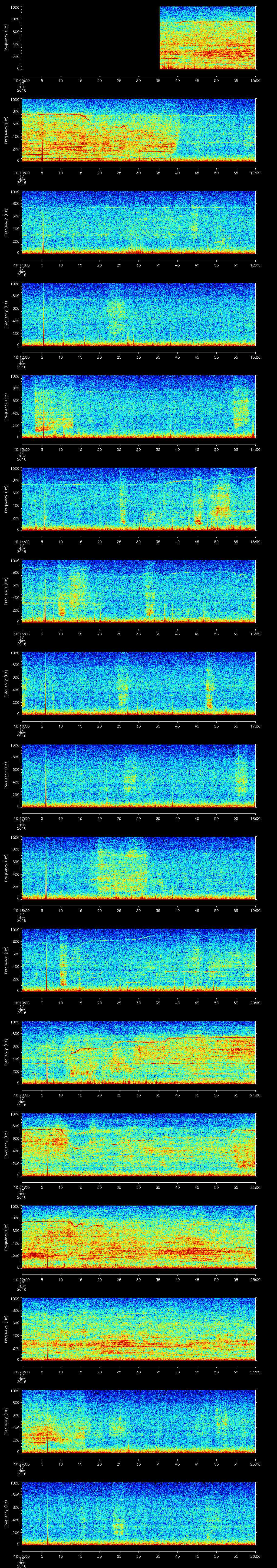Select the spectrogram panel starting at 10:22:00
The width and height of the screenshot is (277, 1568).
pos(138,1237)
